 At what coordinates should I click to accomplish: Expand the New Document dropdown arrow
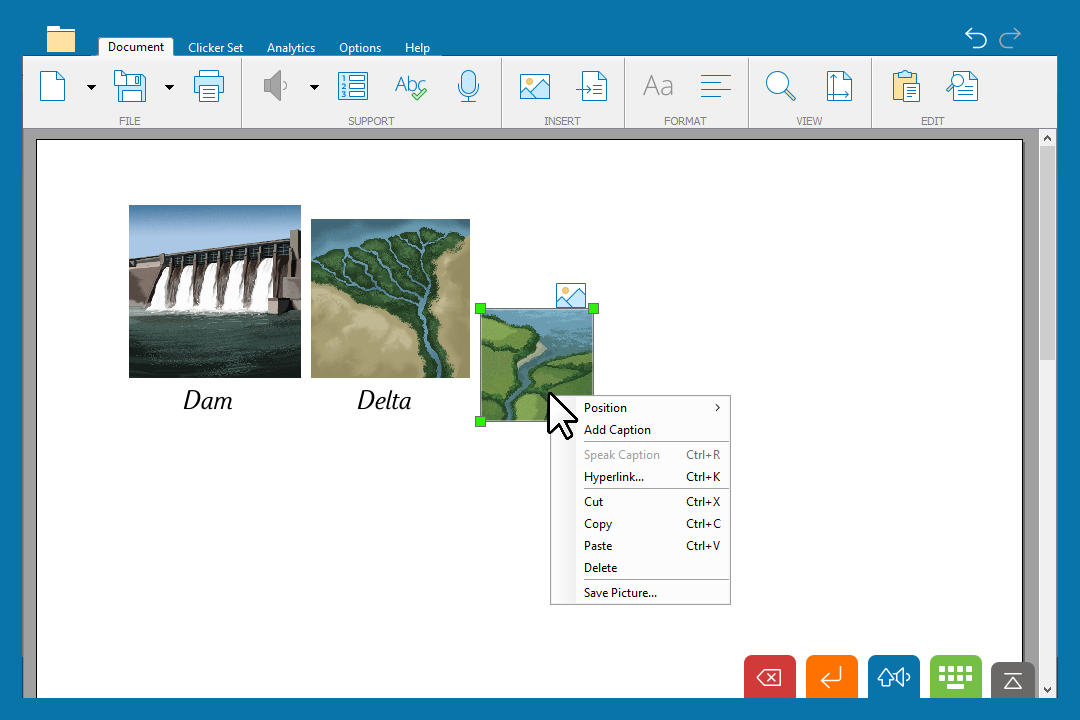[x=91, y=88]
